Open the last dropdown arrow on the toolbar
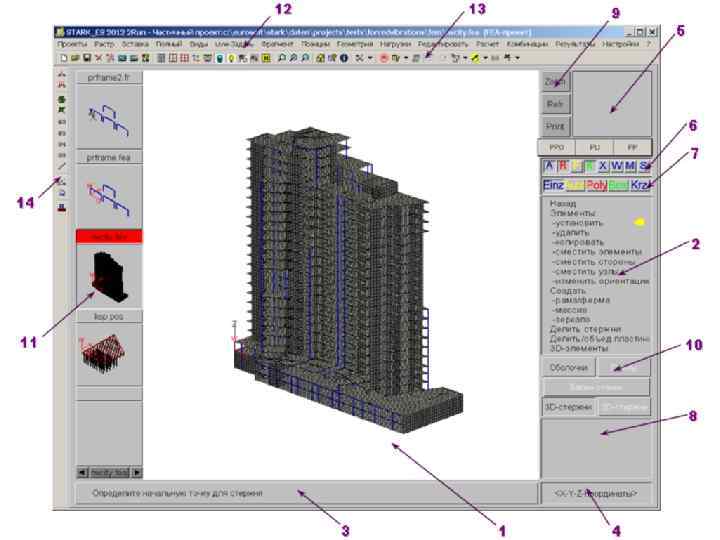720x540 pixels. tap(518, 58)
